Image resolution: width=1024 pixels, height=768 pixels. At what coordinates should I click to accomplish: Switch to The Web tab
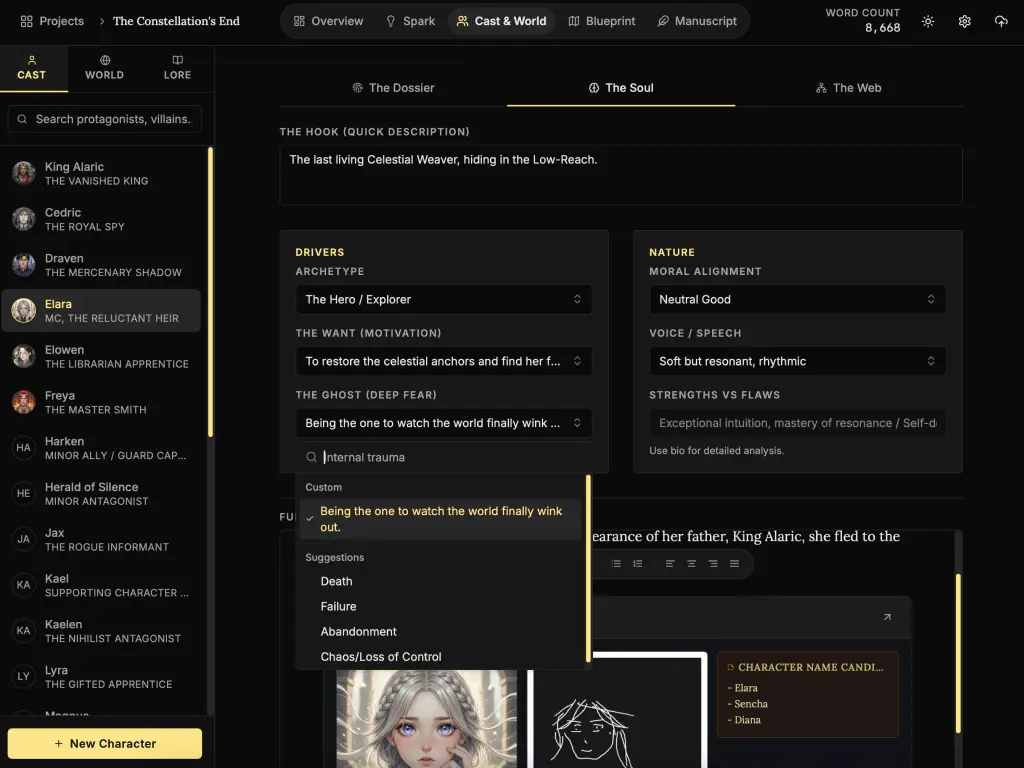pos(849,88)
